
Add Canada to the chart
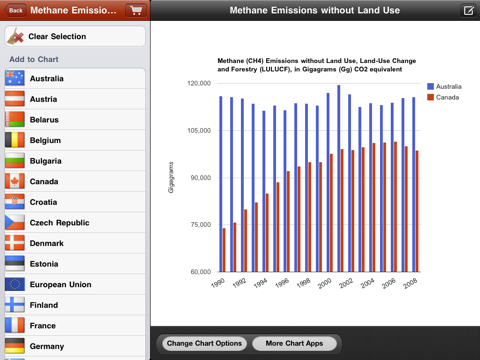[x=75, y=181]
